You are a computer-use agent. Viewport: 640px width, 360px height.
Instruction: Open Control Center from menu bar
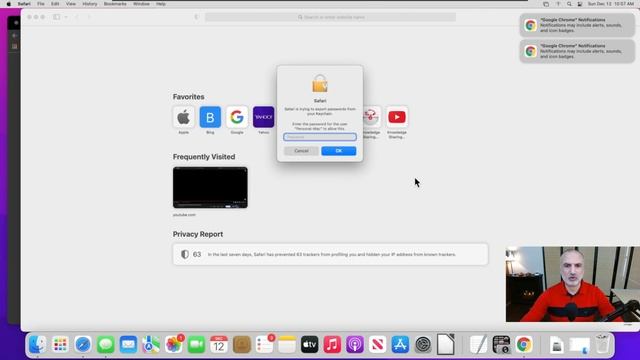click(x=580, y=4)
